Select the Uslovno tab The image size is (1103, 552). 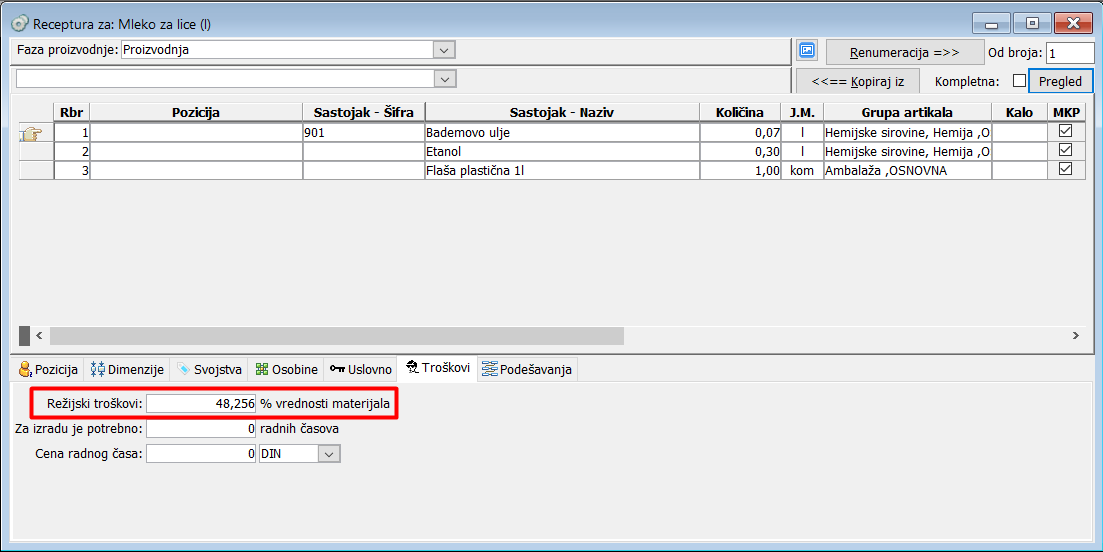(x=360, y=369)
